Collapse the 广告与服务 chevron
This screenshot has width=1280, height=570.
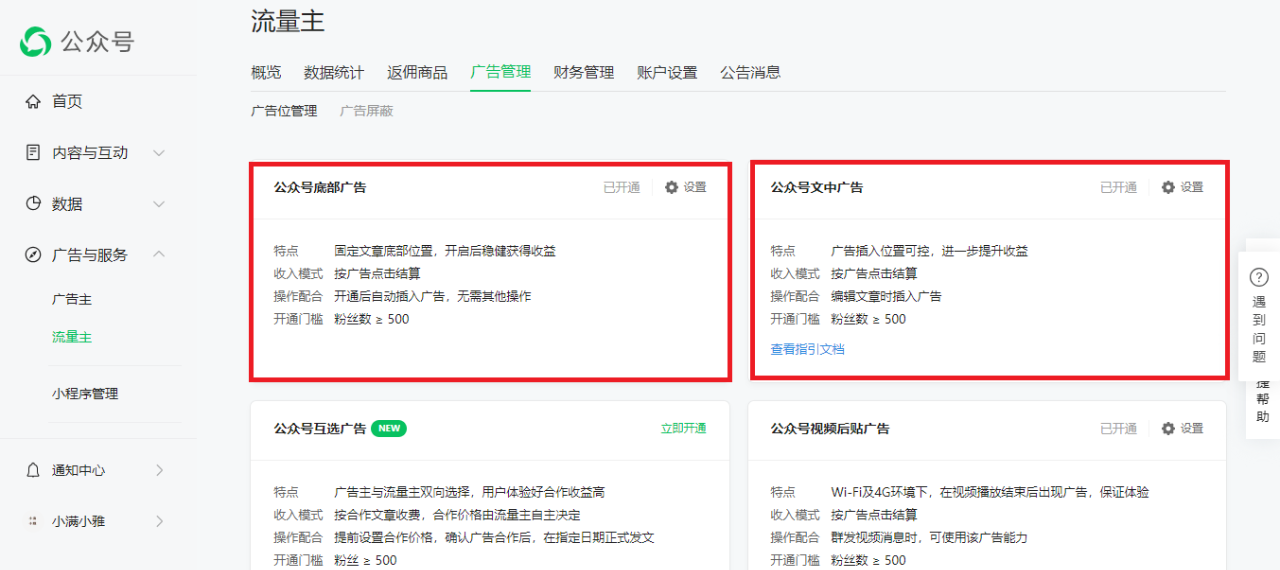click(x=159, y=254)
